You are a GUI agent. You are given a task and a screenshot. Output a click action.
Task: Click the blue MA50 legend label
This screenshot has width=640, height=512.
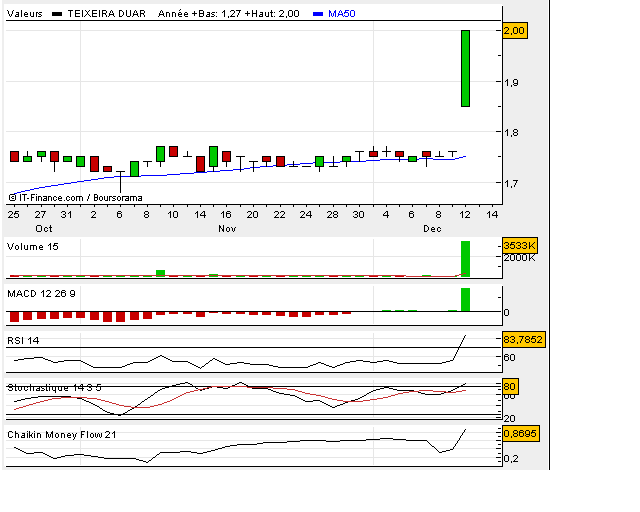pos(342,13)
